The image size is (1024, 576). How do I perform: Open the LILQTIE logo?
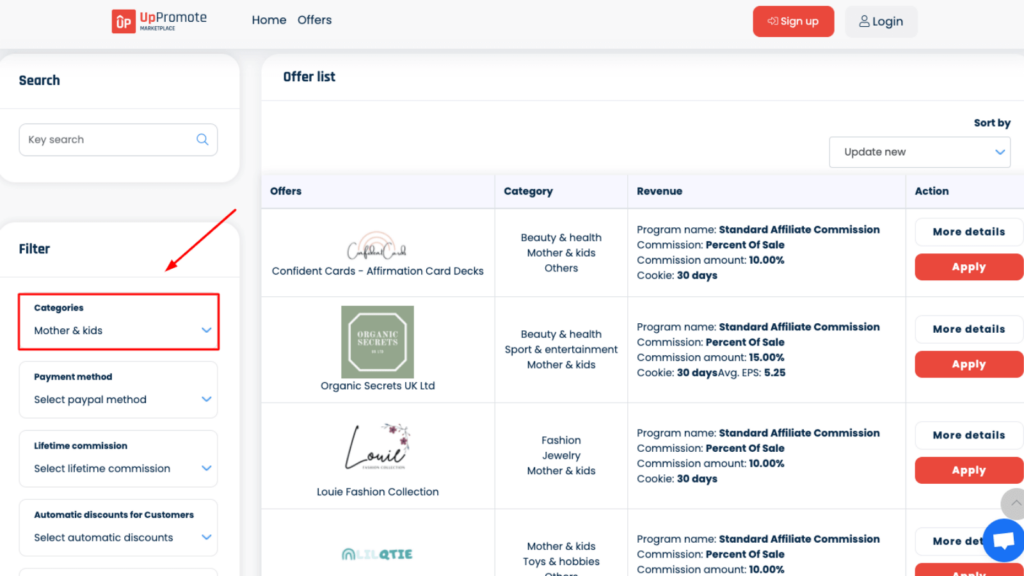click(377, 554)
